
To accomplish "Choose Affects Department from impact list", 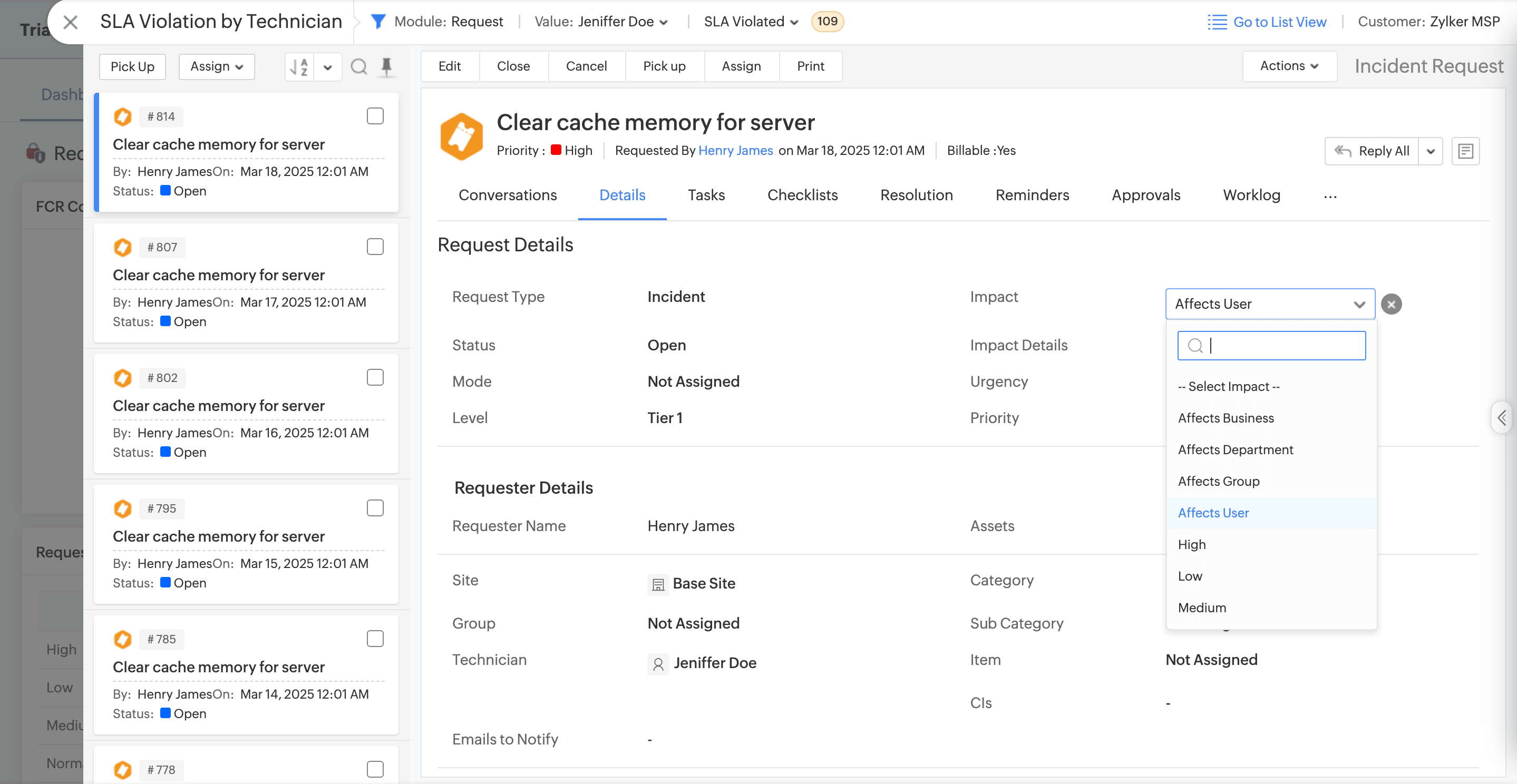I will [1235, 449].
